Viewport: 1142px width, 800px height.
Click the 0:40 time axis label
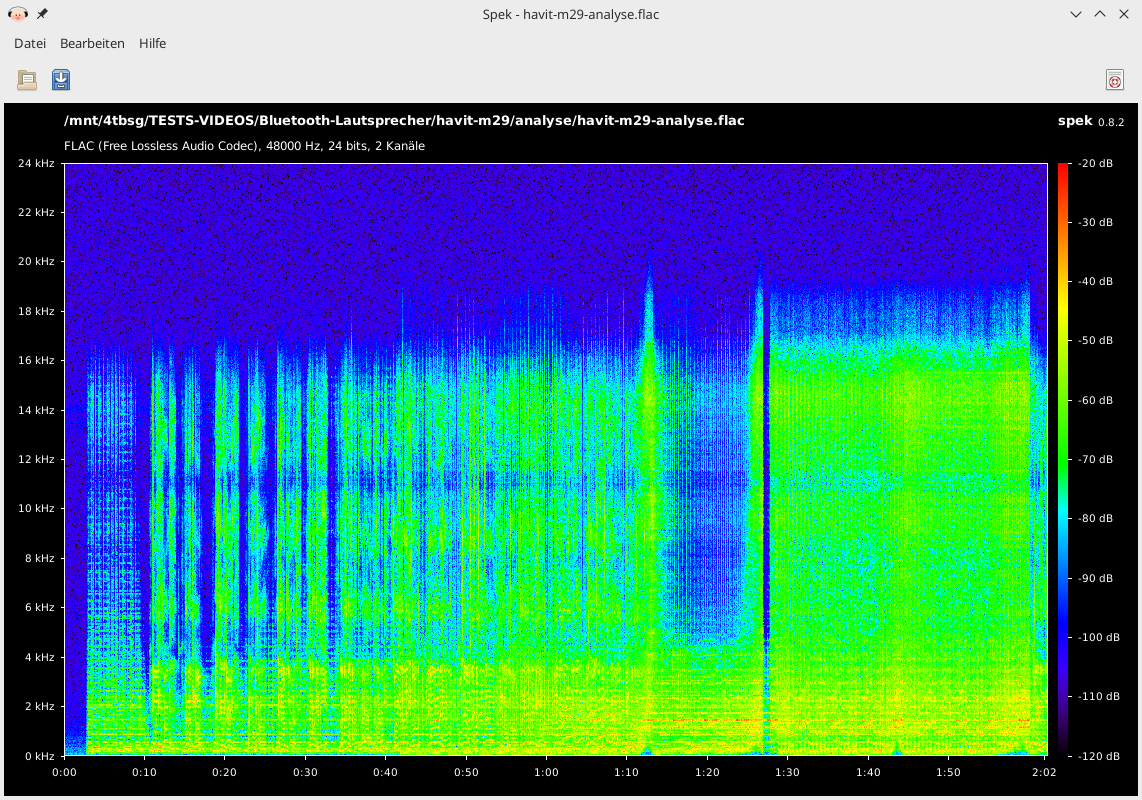click(385, 772)
